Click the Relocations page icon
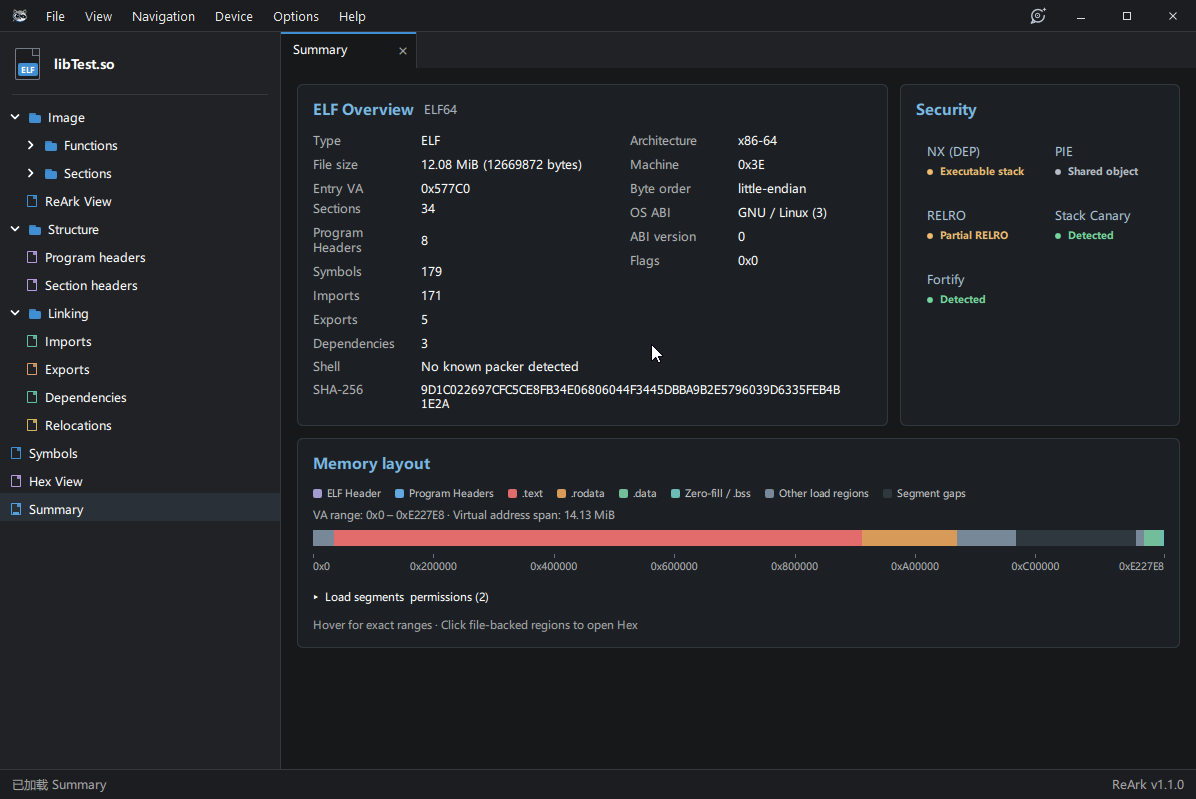 click(x=32, y=425)
